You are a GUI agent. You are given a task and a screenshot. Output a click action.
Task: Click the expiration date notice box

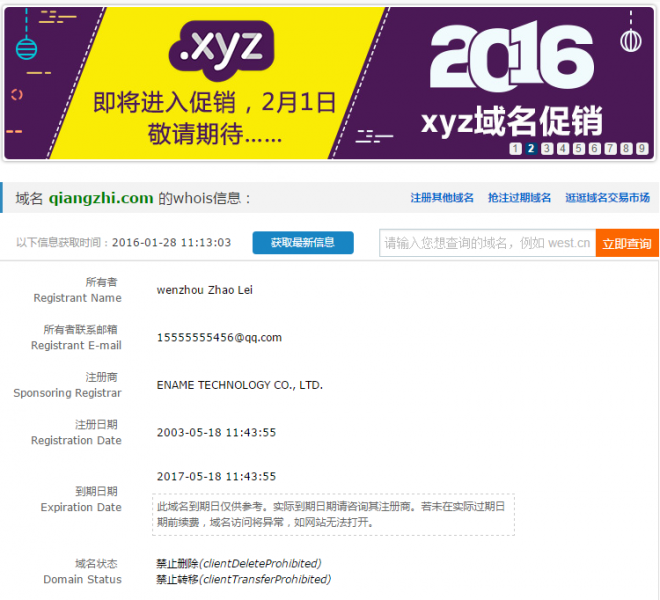[x=333, y=515]
